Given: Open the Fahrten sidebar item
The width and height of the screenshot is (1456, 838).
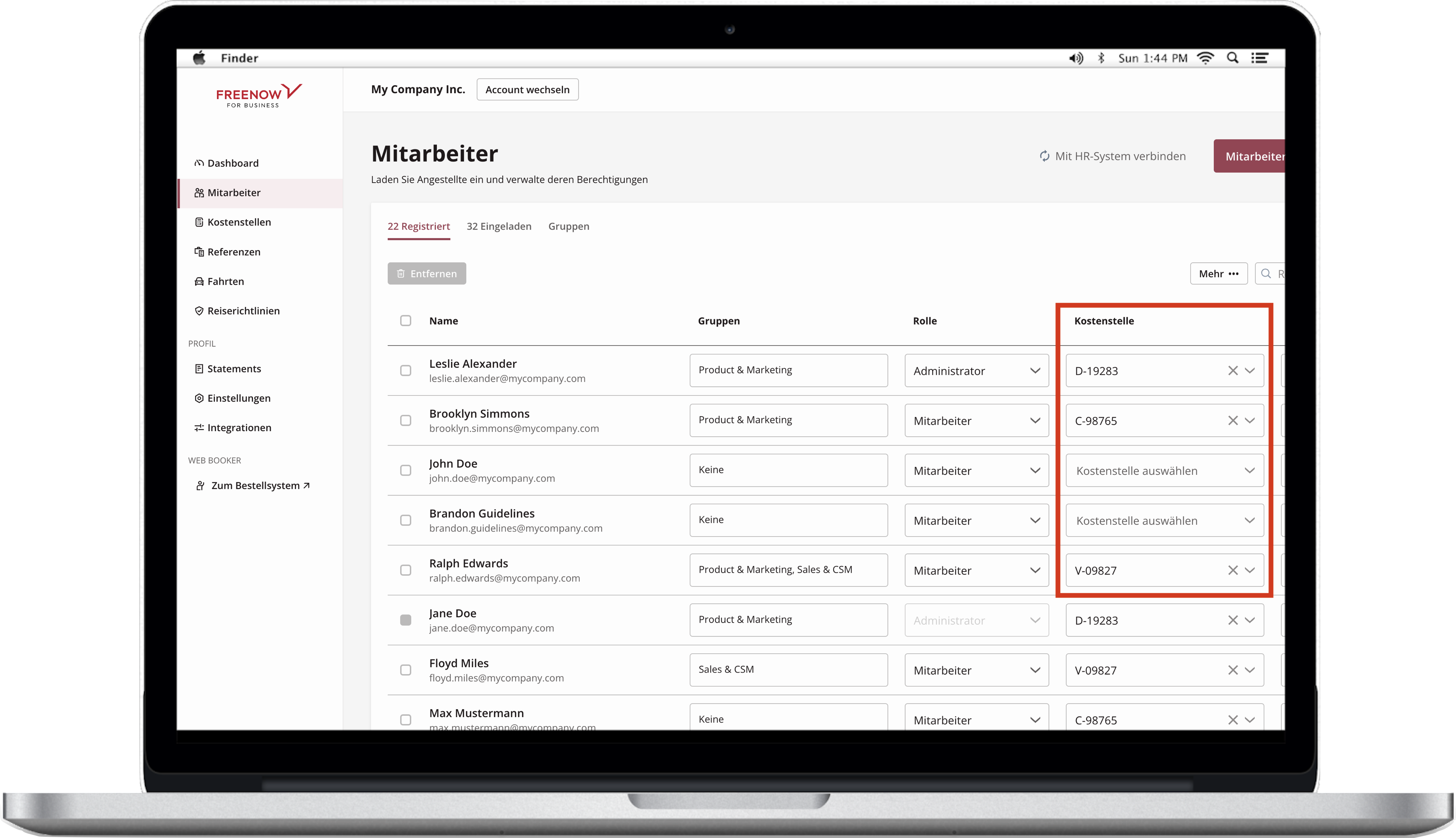Looking at the screenshot, I should click(261, 281).
